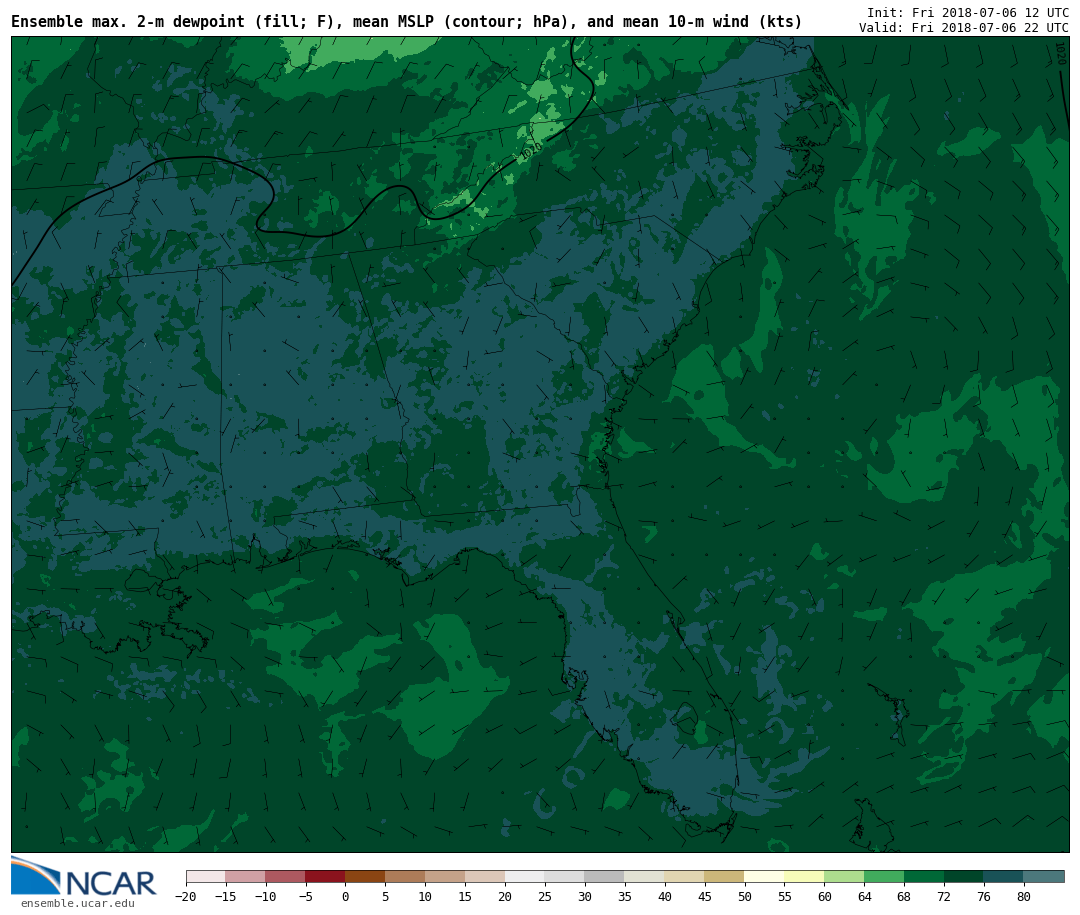1080x915 pixels.
Task: Click the colorbar swatch between -15 and -10
Action: [x=245, y=876]
